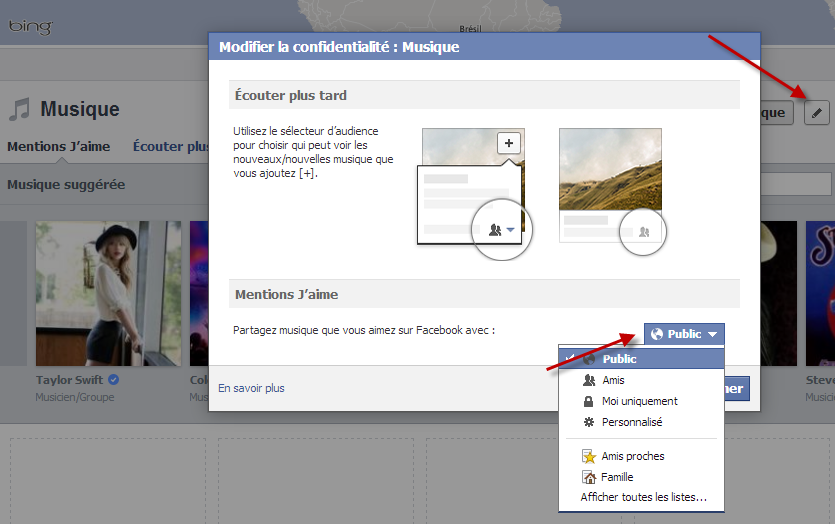
Task: Open the Public audience dropdown
Action: [x=684, y=334]
